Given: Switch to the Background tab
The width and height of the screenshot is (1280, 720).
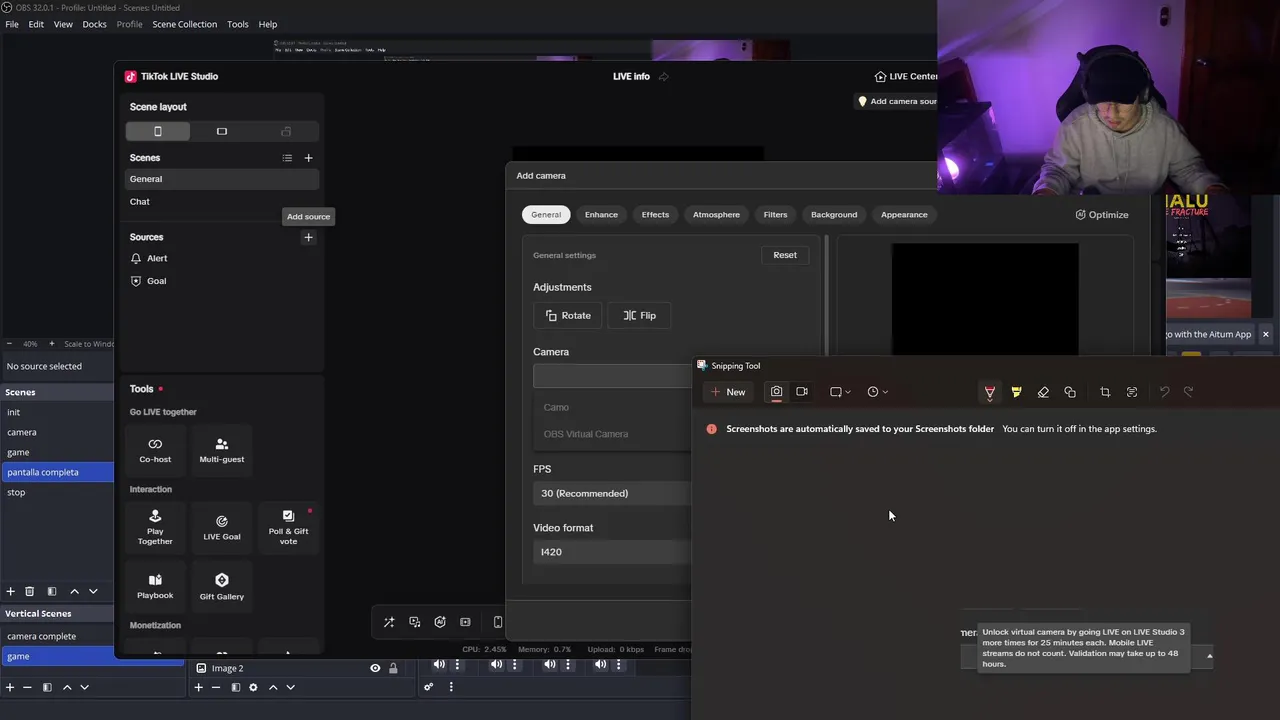Looking at the screenshot, I should pos(834,214).
